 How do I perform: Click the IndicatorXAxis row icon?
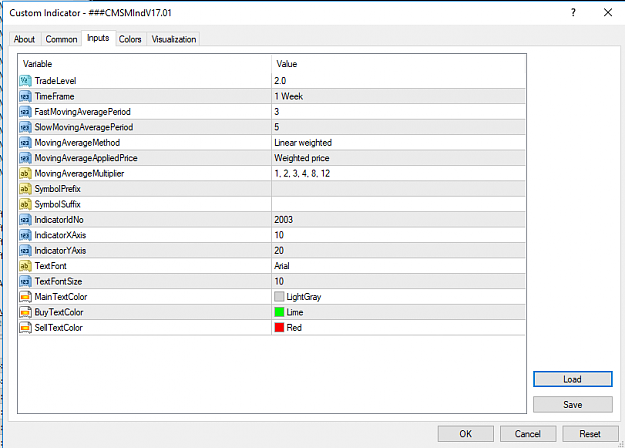pos(25,235)
